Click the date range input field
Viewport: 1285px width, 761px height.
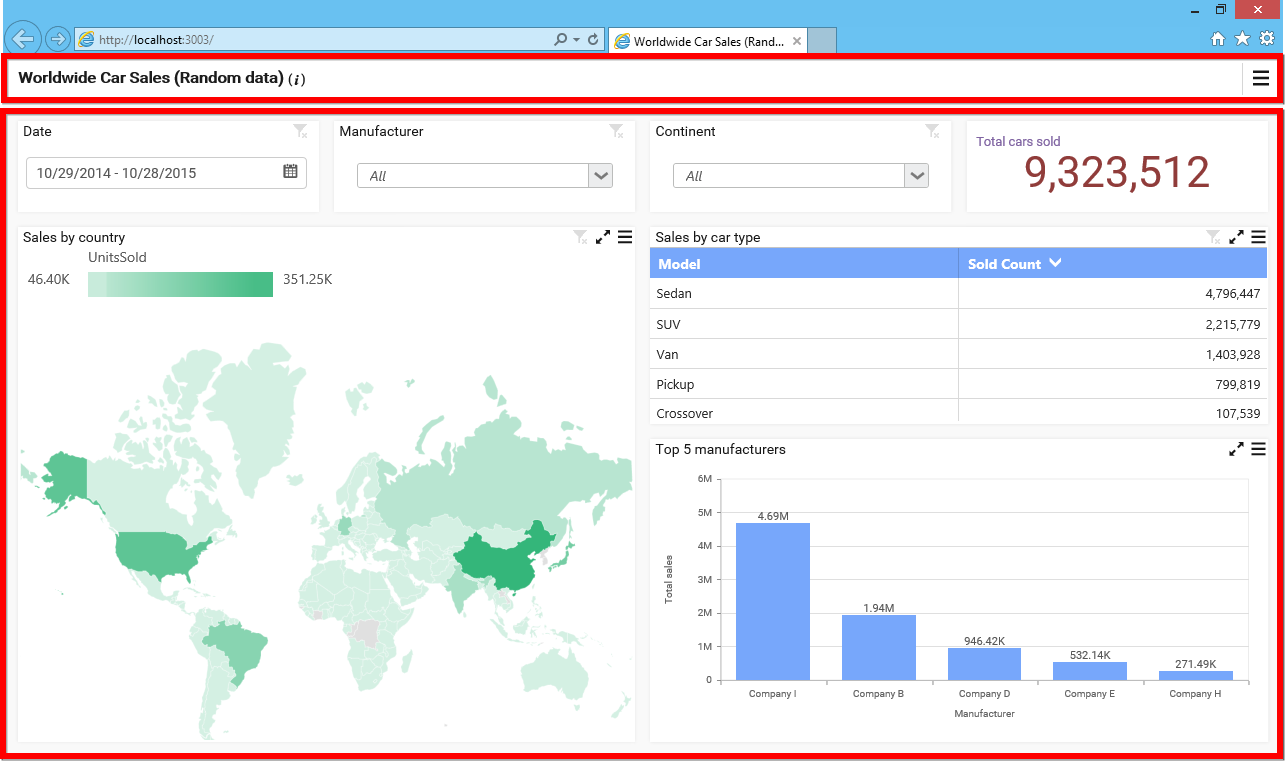click(x=166, y=173)
